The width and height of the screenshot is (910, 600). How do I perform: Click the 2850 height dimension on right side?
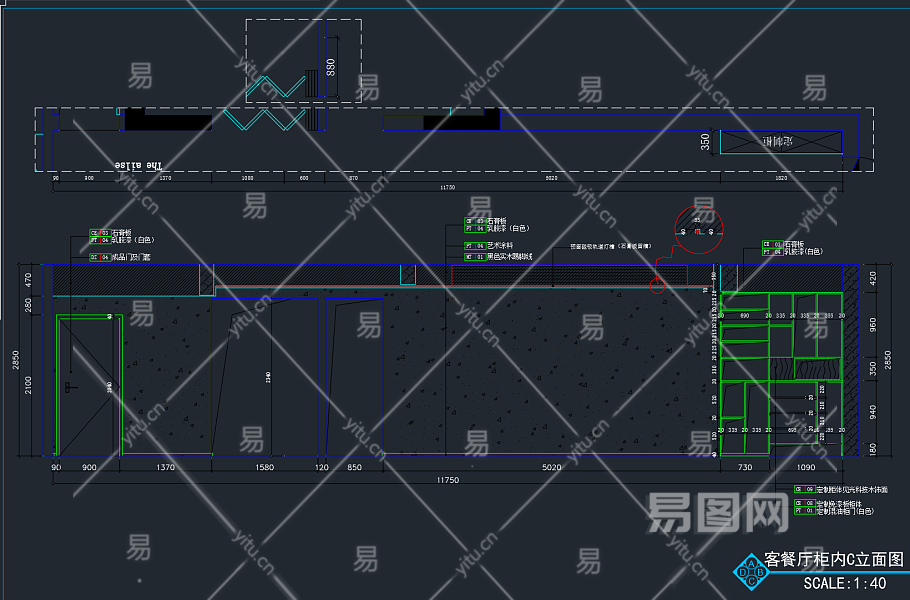(x=887, y=360)
